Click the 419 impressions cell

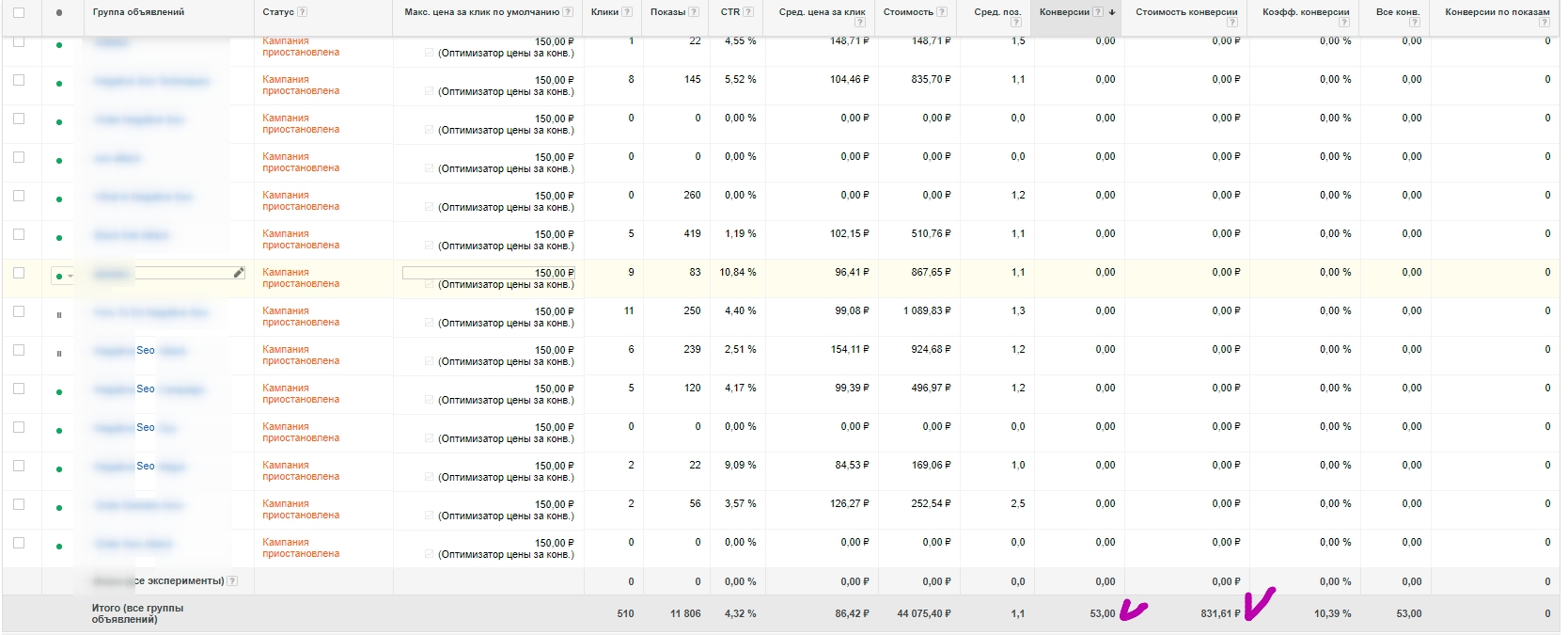(x=693, y=234)
